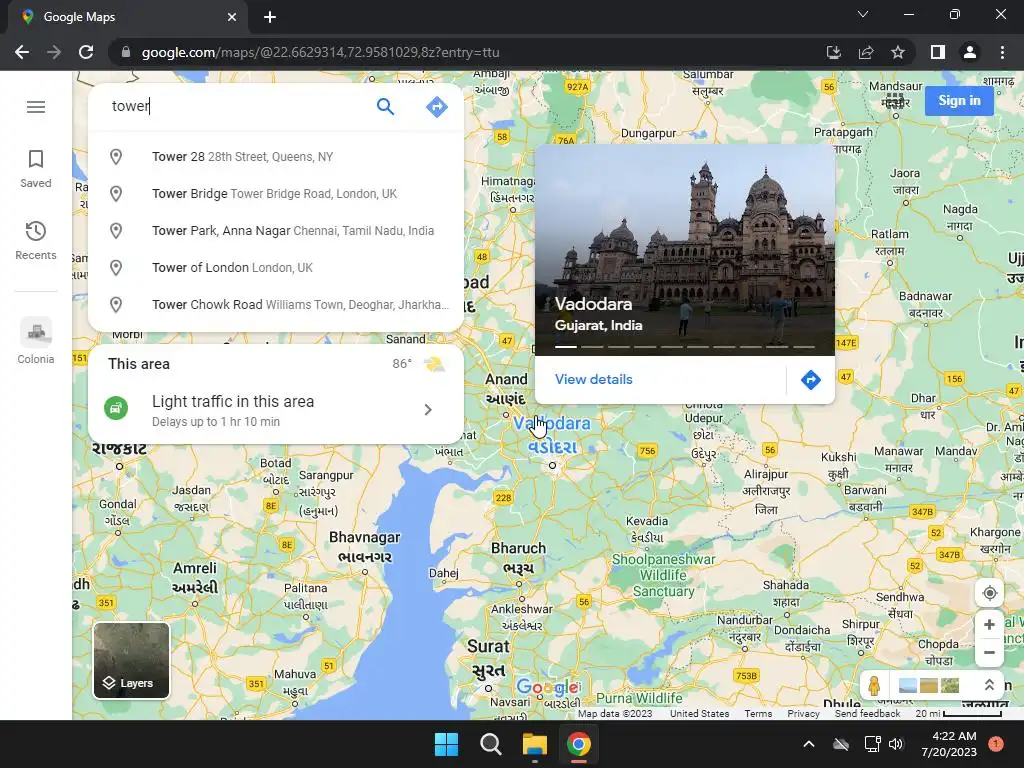Select the Tower 28 Queens suggestion
1024x768 pixels.
276,157
